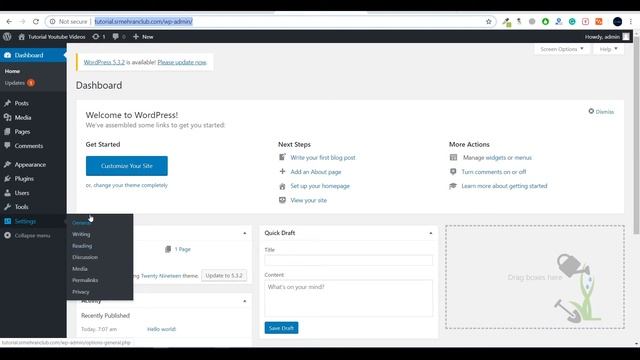
Task: Open the Comments menu in sidebar
Action: coord(29,146)
